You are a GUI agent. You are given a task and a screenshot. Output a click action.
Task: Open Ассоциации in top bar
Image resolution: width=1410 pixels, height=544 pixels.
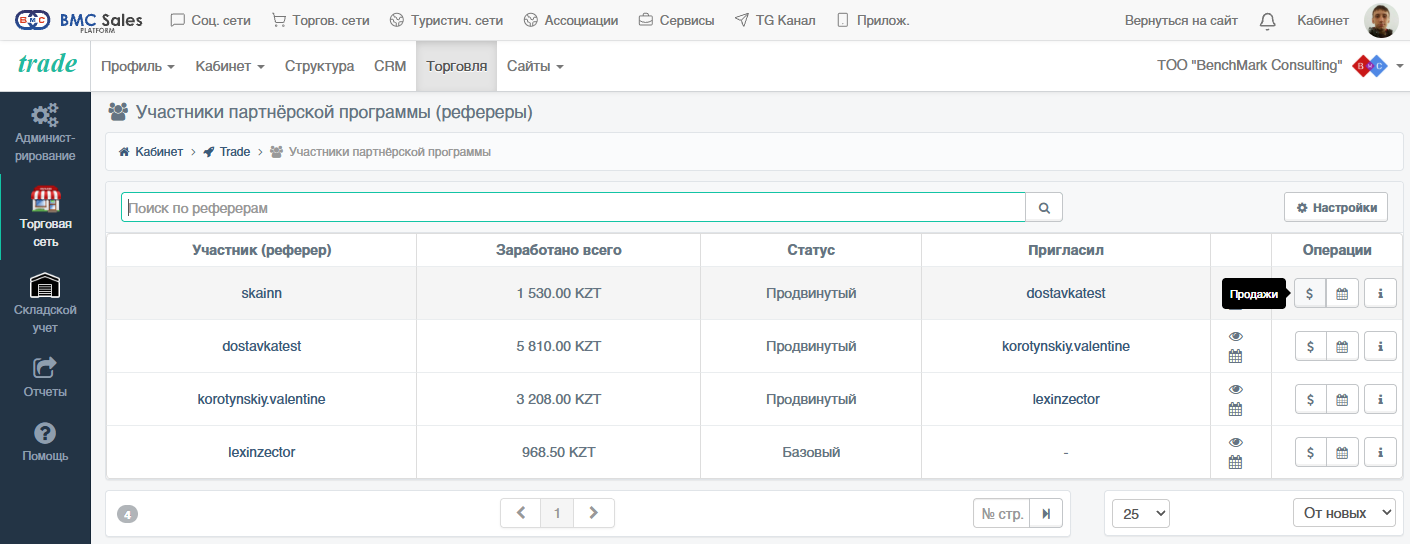pyautogui.click(x=570, y=20)
